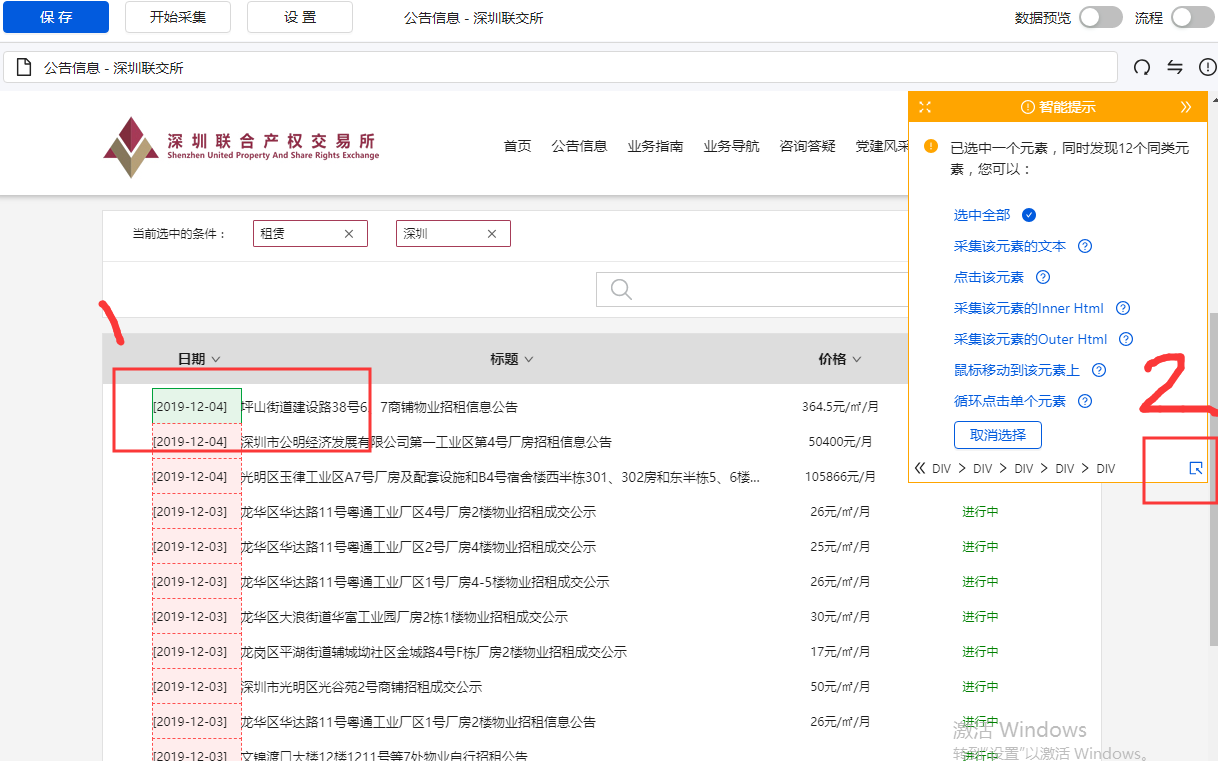The height and width of the screenshot is (761, 1218).
Task: Click 进行中 status in 17元/㎡/月 row
Action: 980,652
